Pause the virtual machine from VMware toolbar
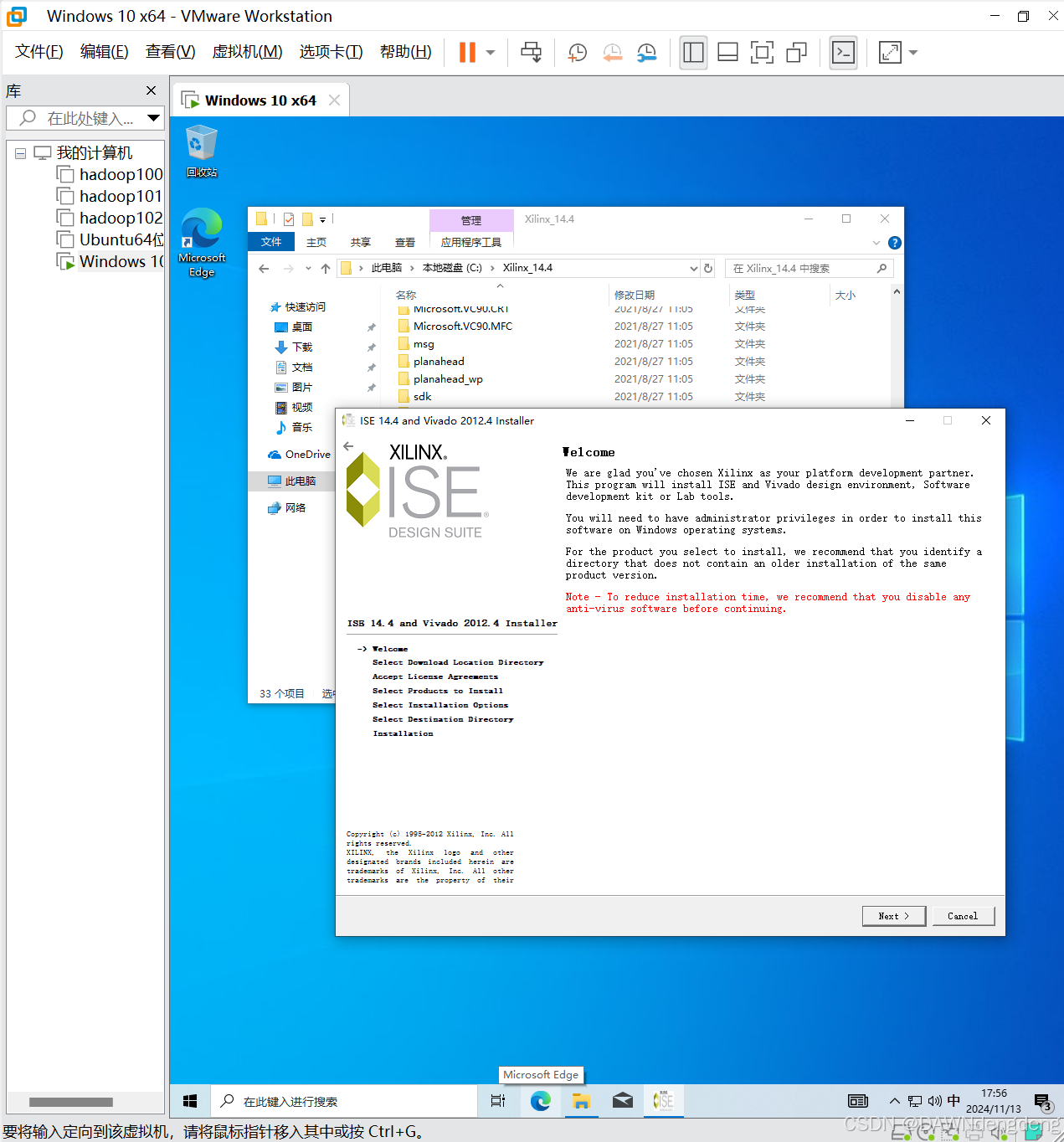This screenshot has height=1142, width=1064. pyautogui.click(x=467, y=52)
